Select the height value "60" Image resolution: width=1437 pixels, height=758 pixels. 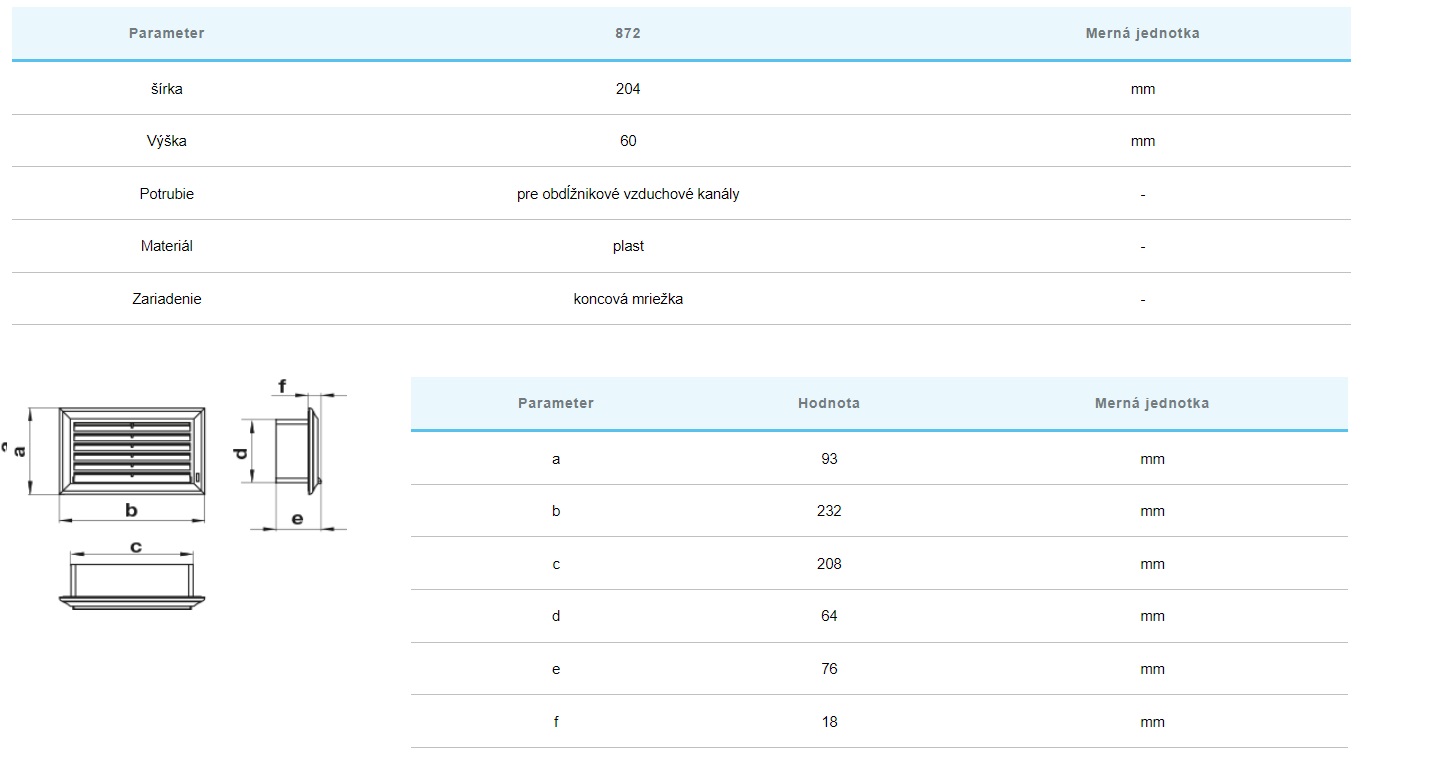coord(628,141)
